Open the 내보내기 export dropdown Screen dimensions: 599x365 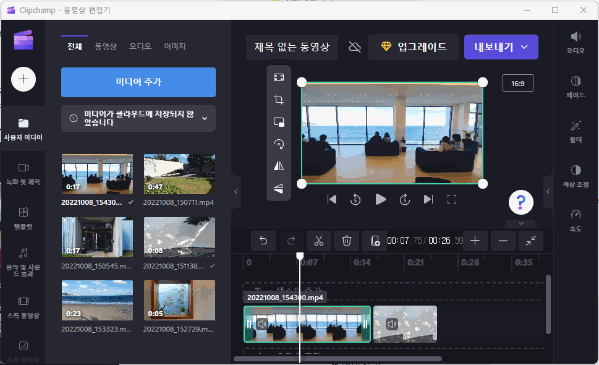501,47
